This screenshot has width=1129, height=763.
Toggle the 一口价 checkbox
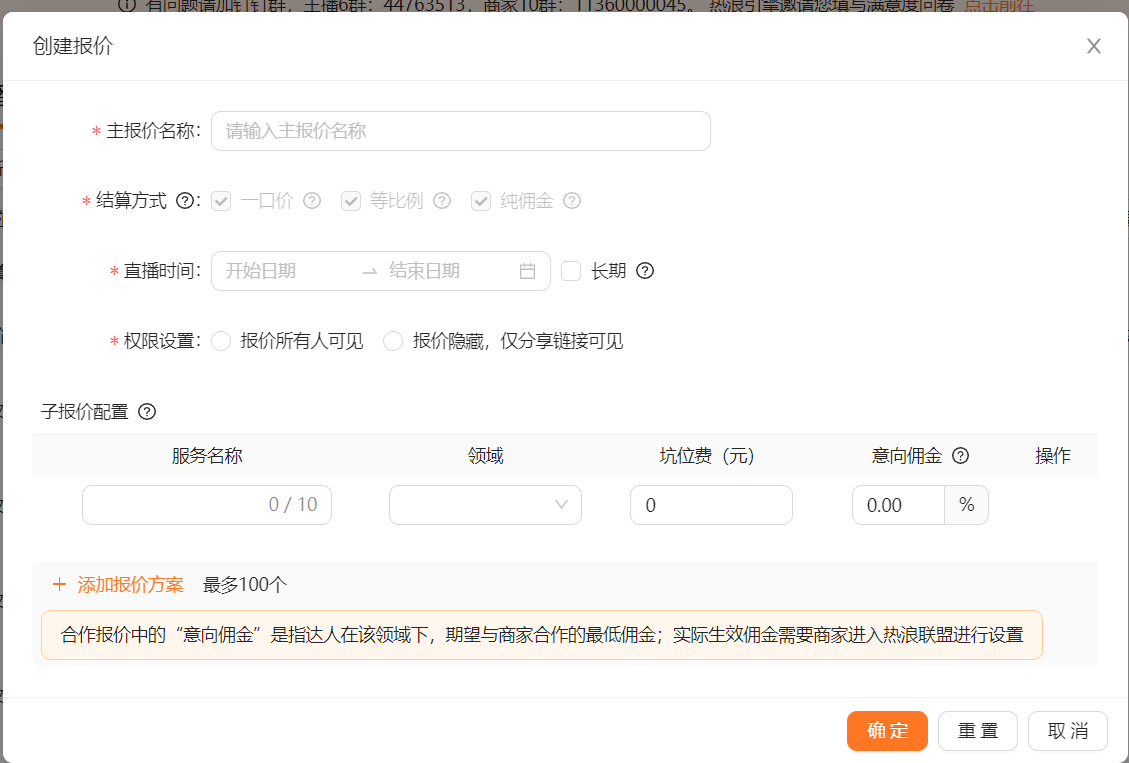221,201
